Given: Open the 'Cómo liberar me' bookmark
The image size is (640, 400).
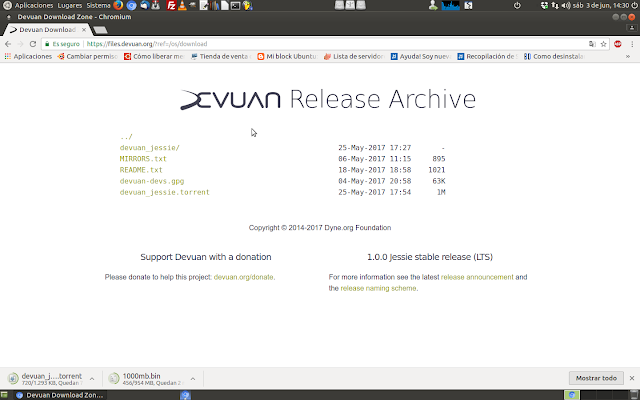Looking at the screenshot, I should [x=154, y=56].
